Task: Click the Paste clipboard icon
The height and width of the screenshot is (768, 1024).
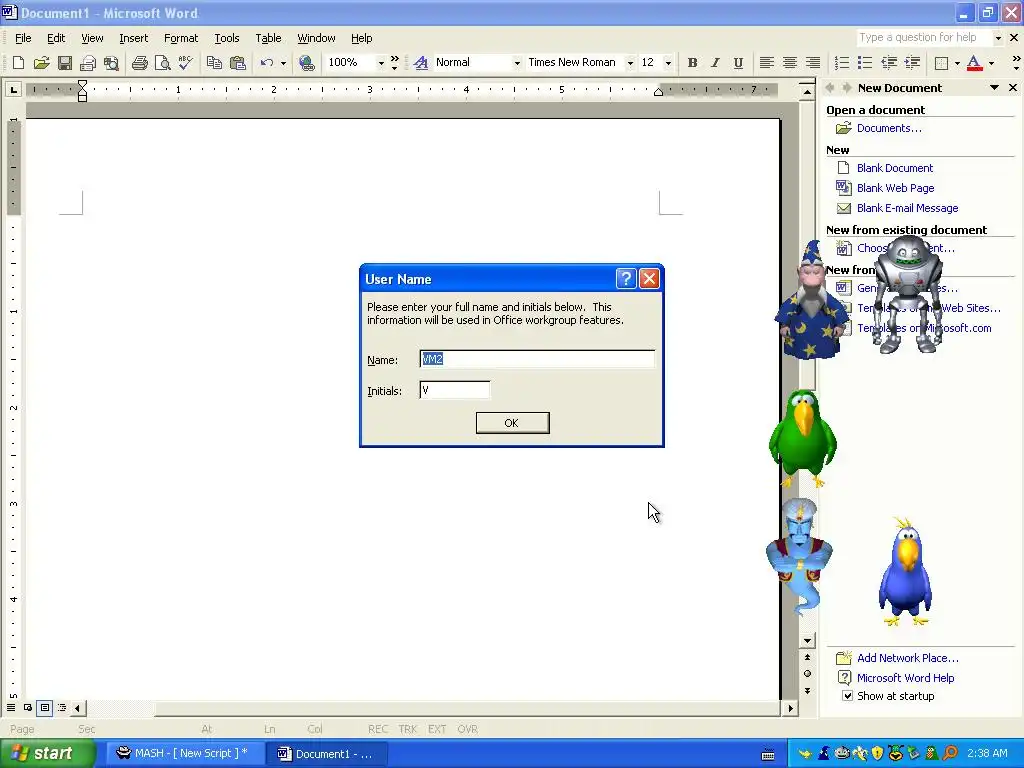Action: pos(238,63)
